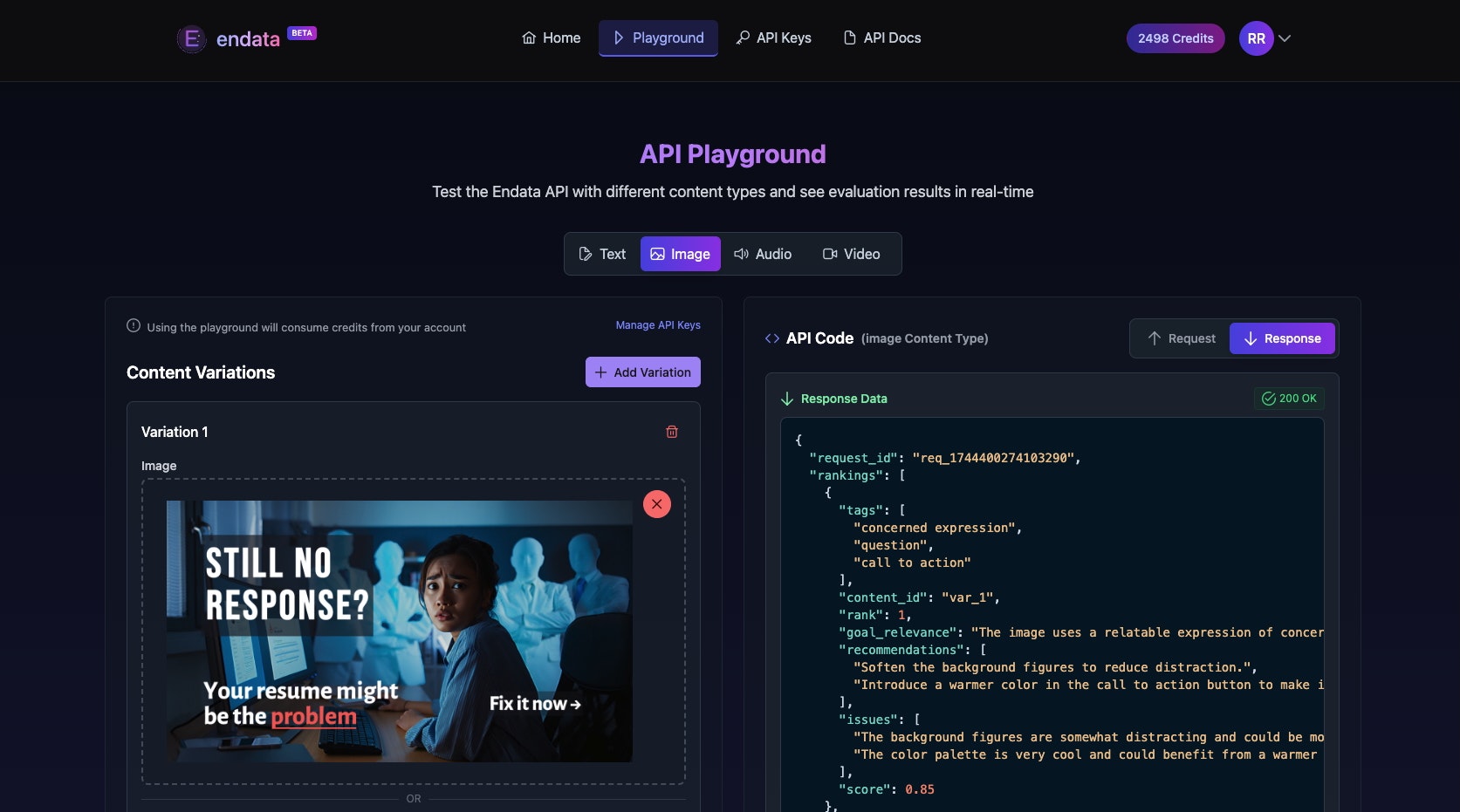Select the Text content type tab

coord(602,254)
